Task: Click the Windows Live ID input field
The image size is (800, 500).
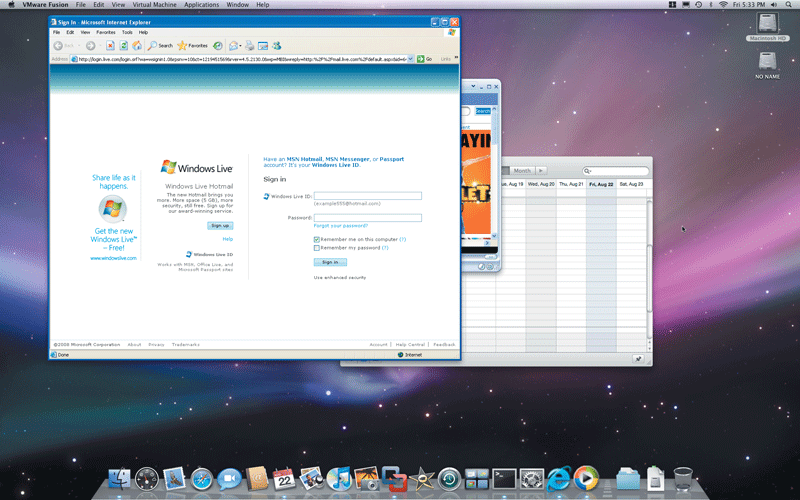Action: [368, 196]
